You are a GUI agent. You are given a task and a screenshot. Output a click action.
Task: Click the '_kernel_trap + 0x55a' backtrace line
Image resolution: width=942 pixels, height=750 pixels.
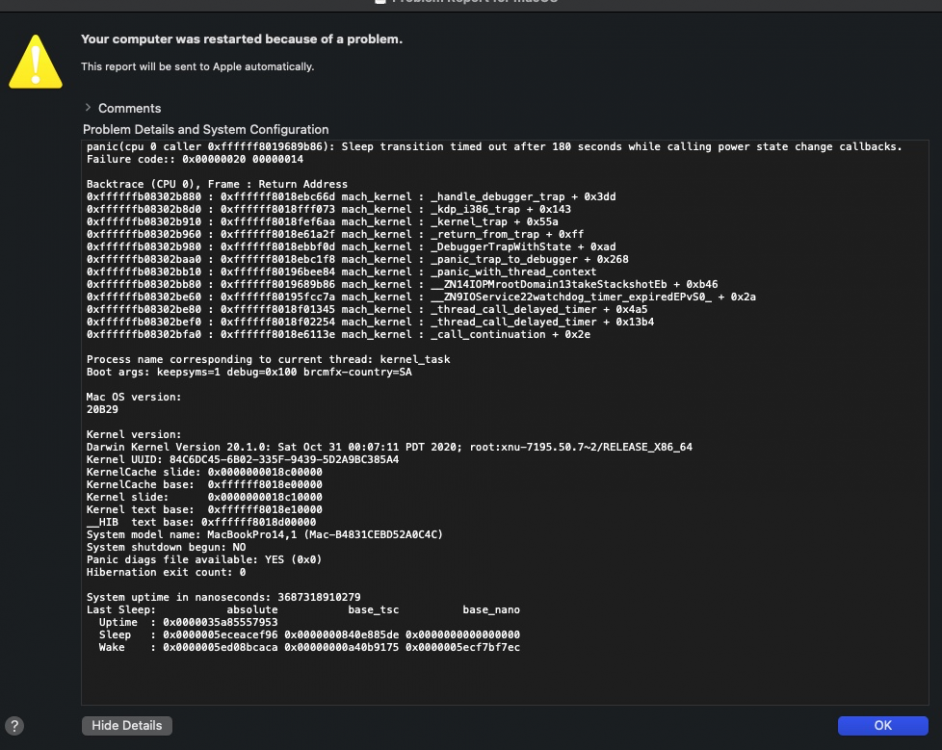[x=322, y=222]
